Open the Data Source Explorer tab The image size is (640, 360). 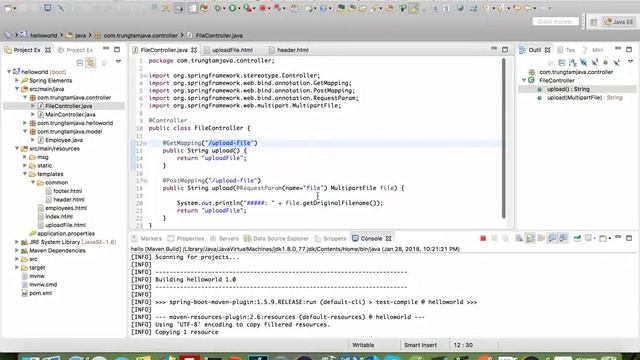(276, 238)
